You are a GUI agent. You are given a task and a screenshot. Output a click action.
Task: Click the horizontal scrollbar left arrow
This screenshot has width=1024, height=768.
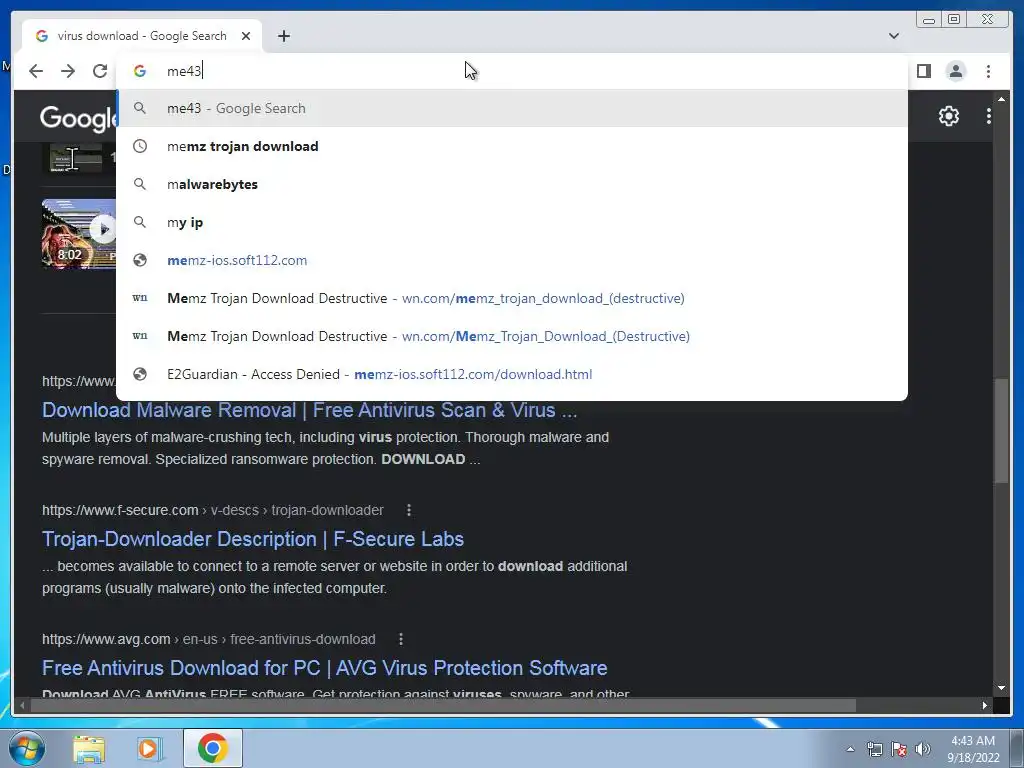(x=22, y=705)
